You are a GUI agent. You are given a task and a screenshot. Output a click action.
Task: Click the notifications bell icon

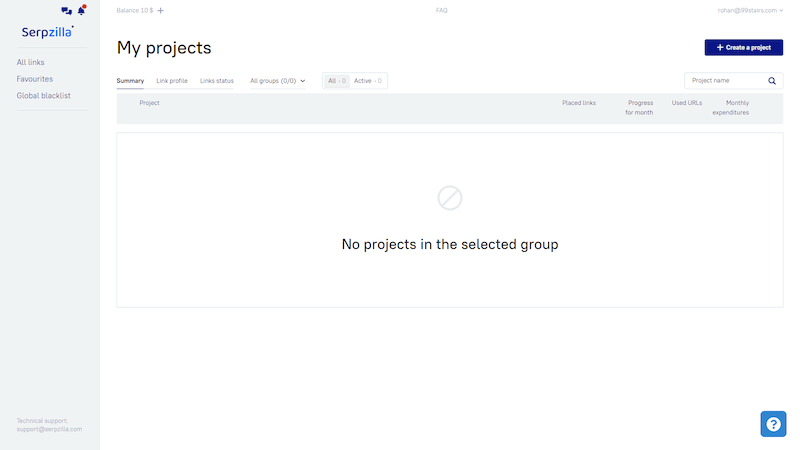click(81, 10)
